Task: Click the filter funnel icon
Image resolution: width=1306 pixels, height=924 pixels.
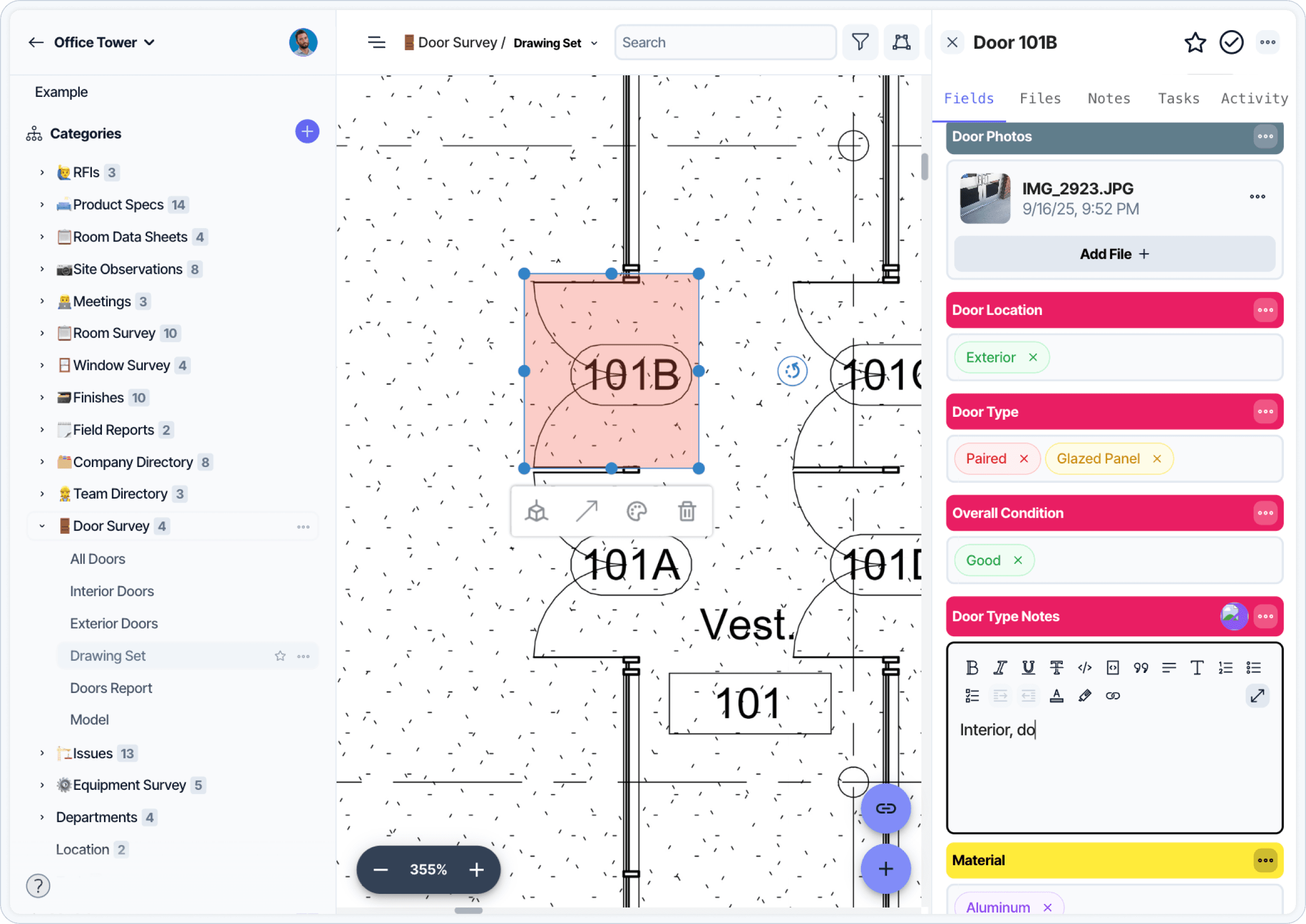Action: pos(859,42)
